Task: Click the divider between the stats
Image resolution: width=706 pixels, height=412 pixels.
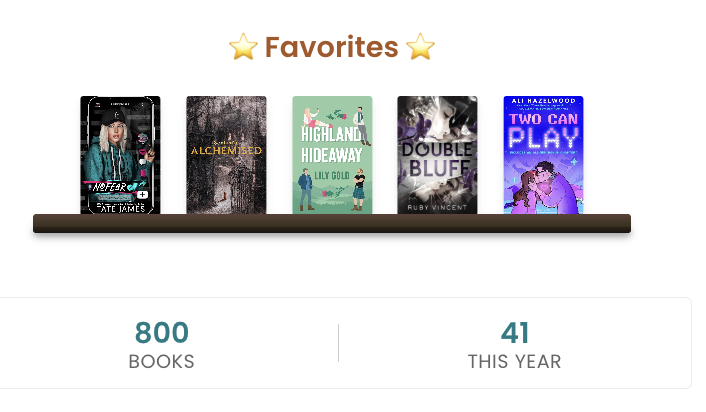Action: 338,343
